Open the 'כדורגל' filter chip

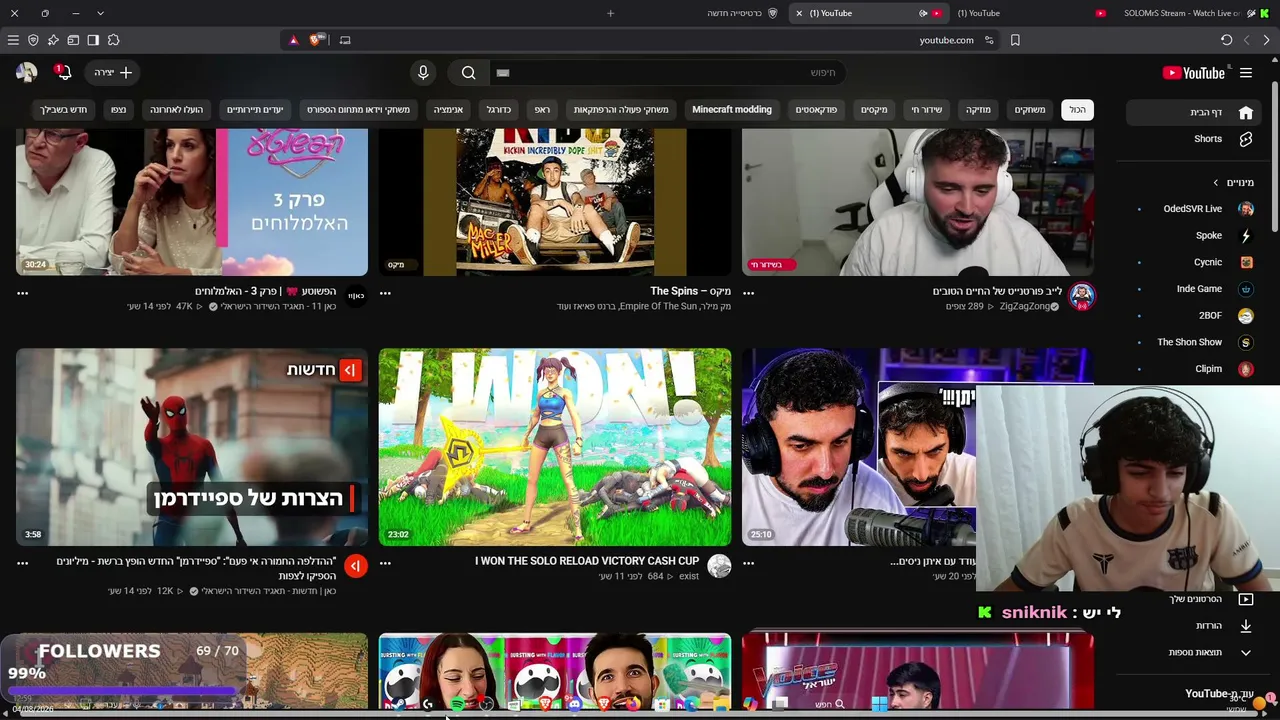[x=498, y=110]
